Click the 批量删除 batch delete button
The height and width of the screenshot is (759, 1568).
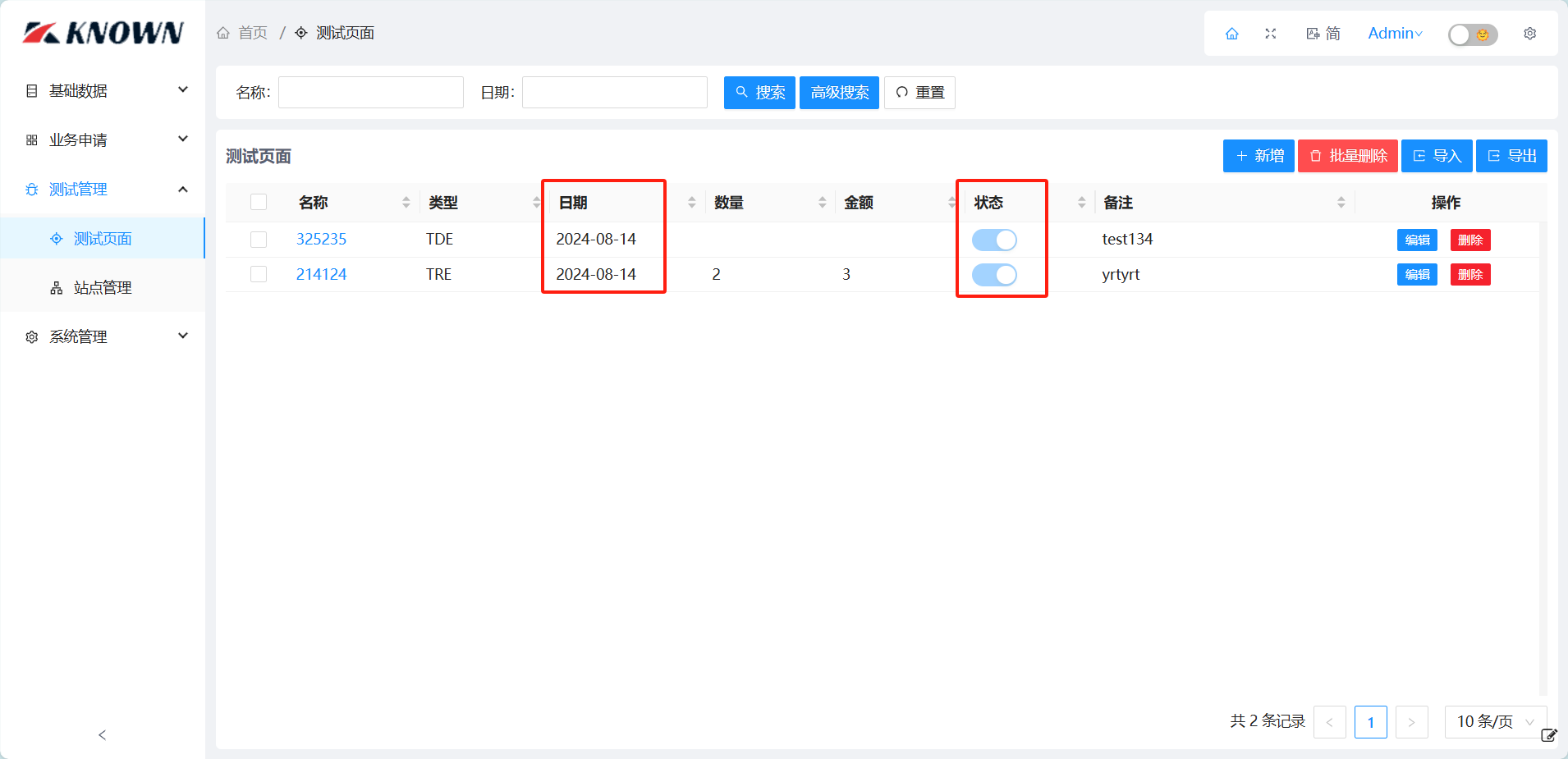(x=1348, y=156)
